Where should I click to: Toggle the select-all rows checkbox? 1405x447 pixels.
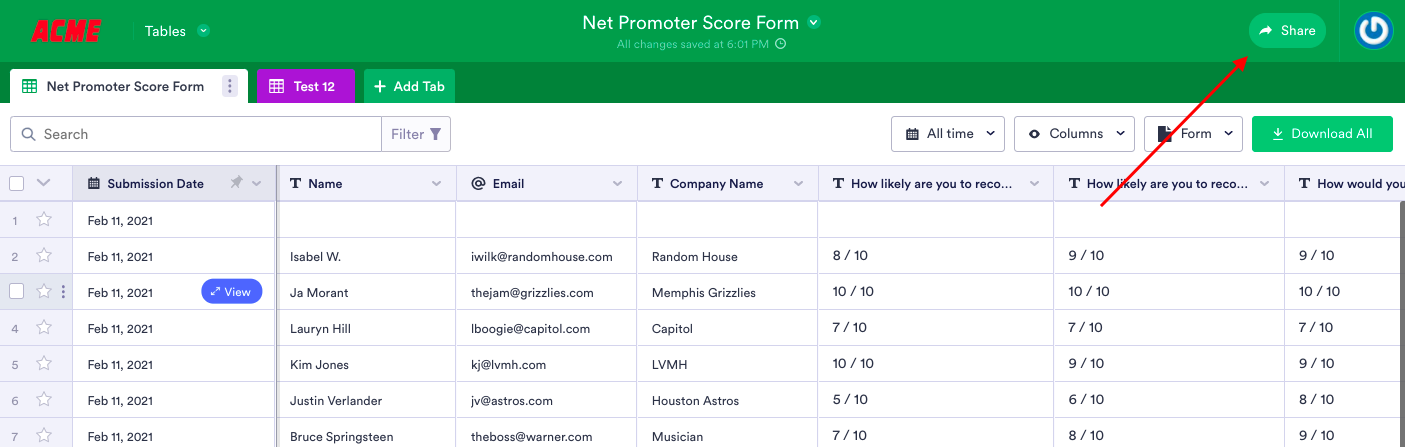click(17, 183)
